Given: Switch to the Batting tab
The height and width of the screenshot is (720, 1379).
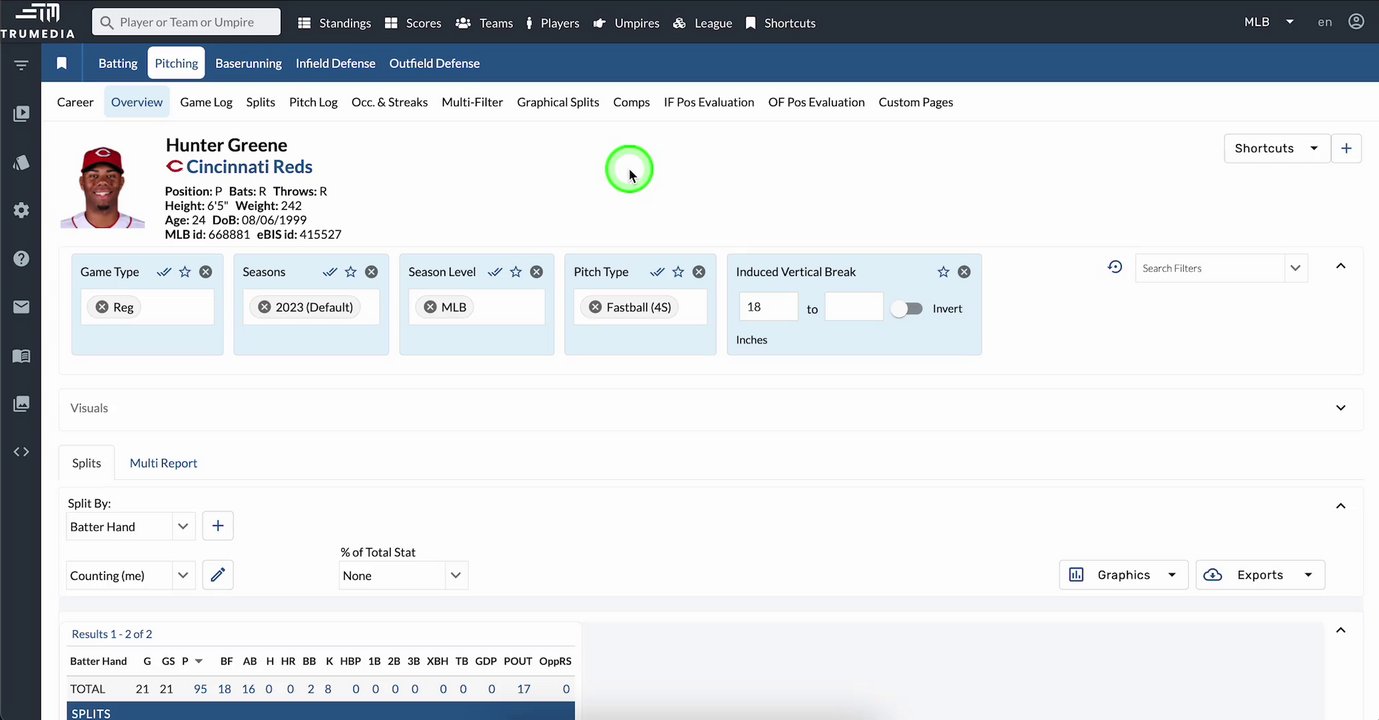Looking at the screenshot, I should click(118, 63).
